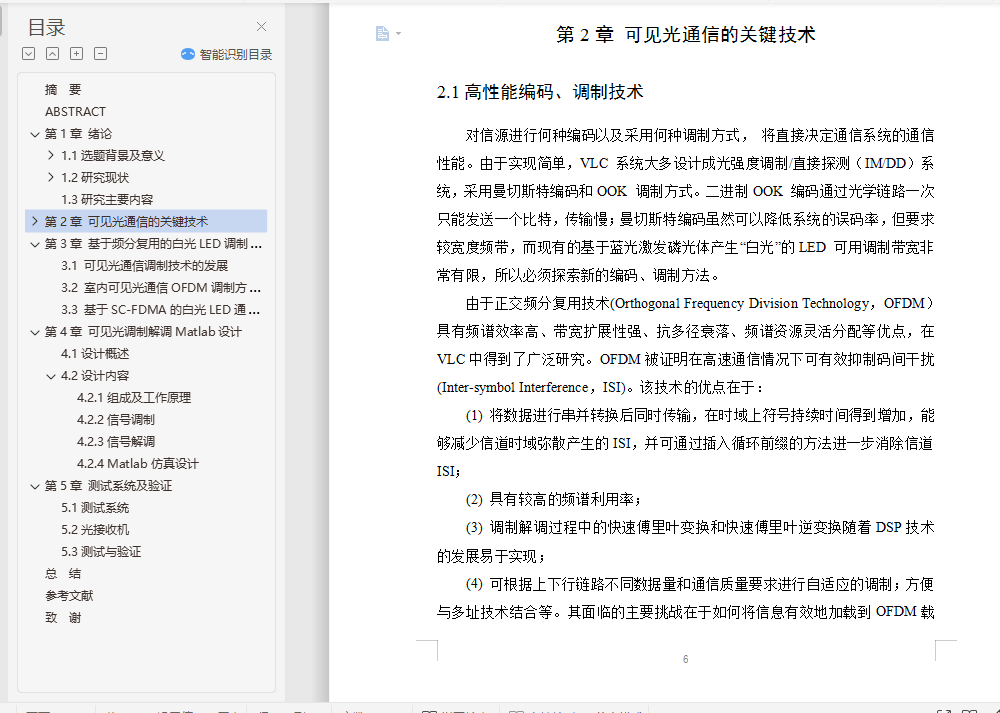The image size is (1000, 713).
Task: Collapse 第 1 章 绪论 in the outline
Action: point(35,134)
